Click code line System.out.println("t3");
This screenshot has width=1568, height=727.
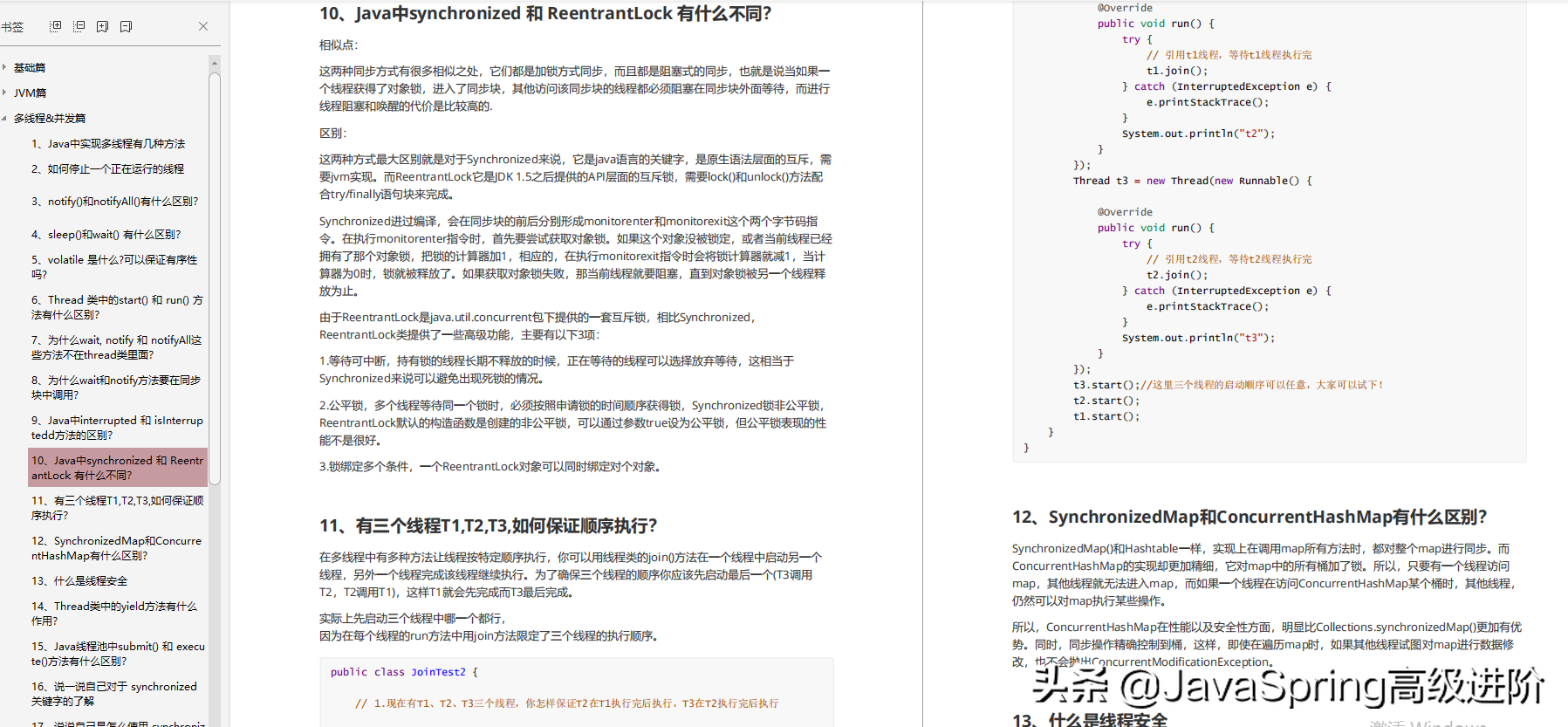(1198, 338)
